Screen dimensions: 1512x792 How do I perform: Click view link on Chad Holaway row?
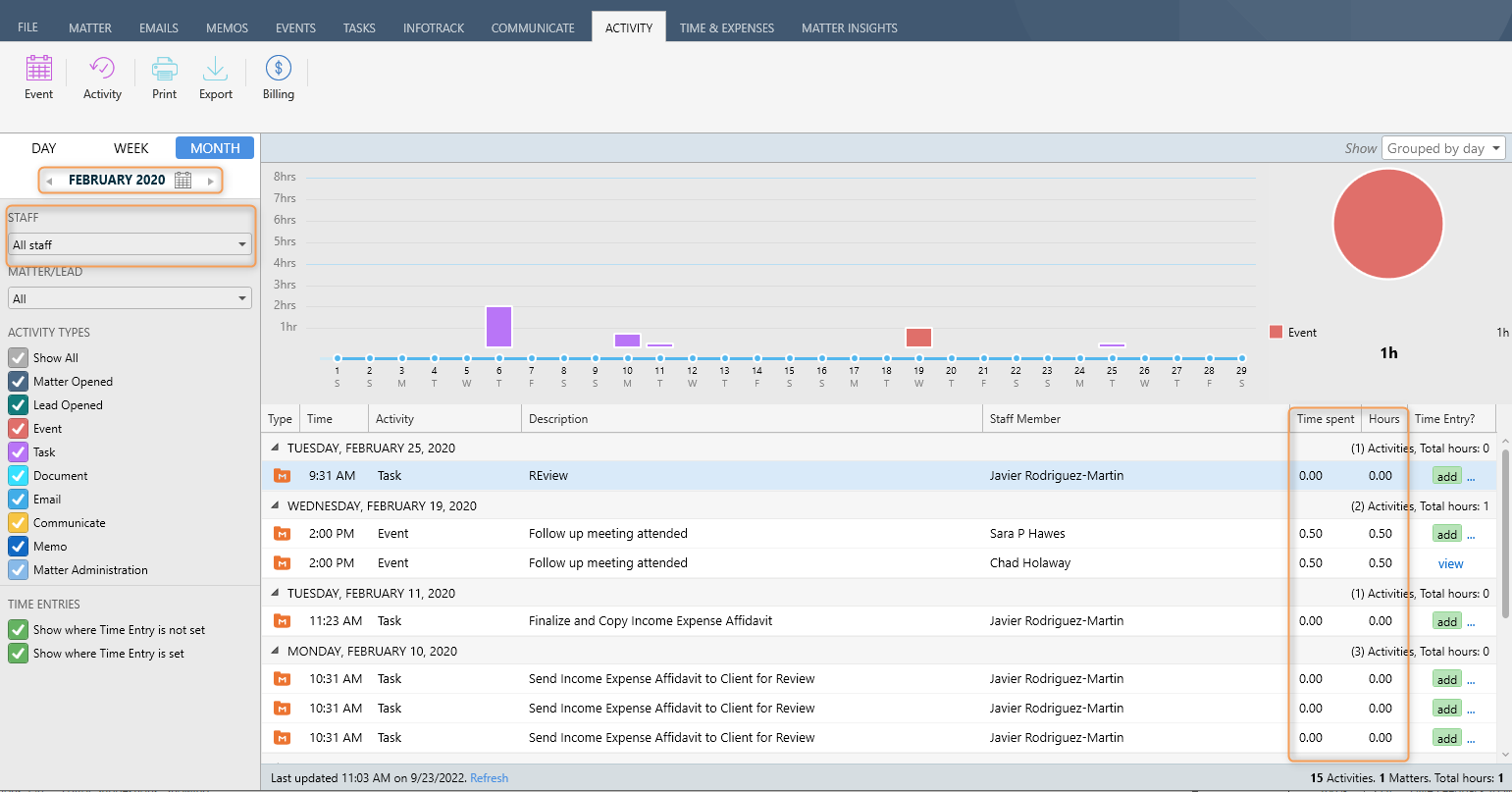(1450, 563)
